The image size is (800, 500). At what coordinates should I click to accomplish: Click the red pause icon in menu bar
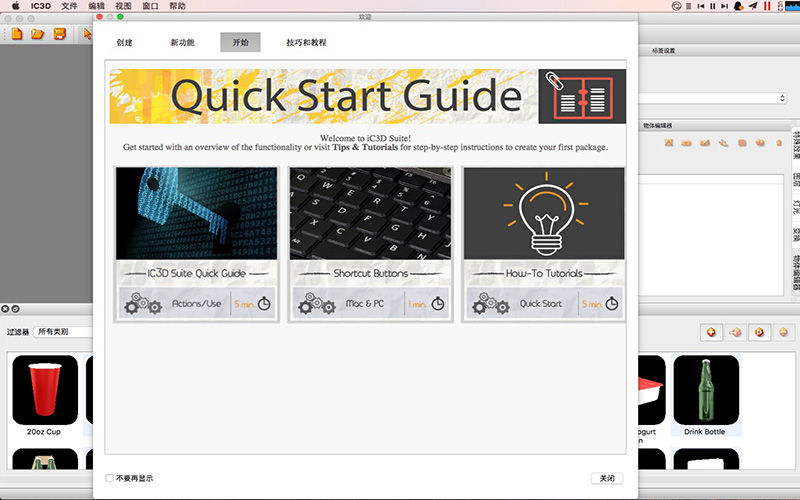click(x=767, y=6)
